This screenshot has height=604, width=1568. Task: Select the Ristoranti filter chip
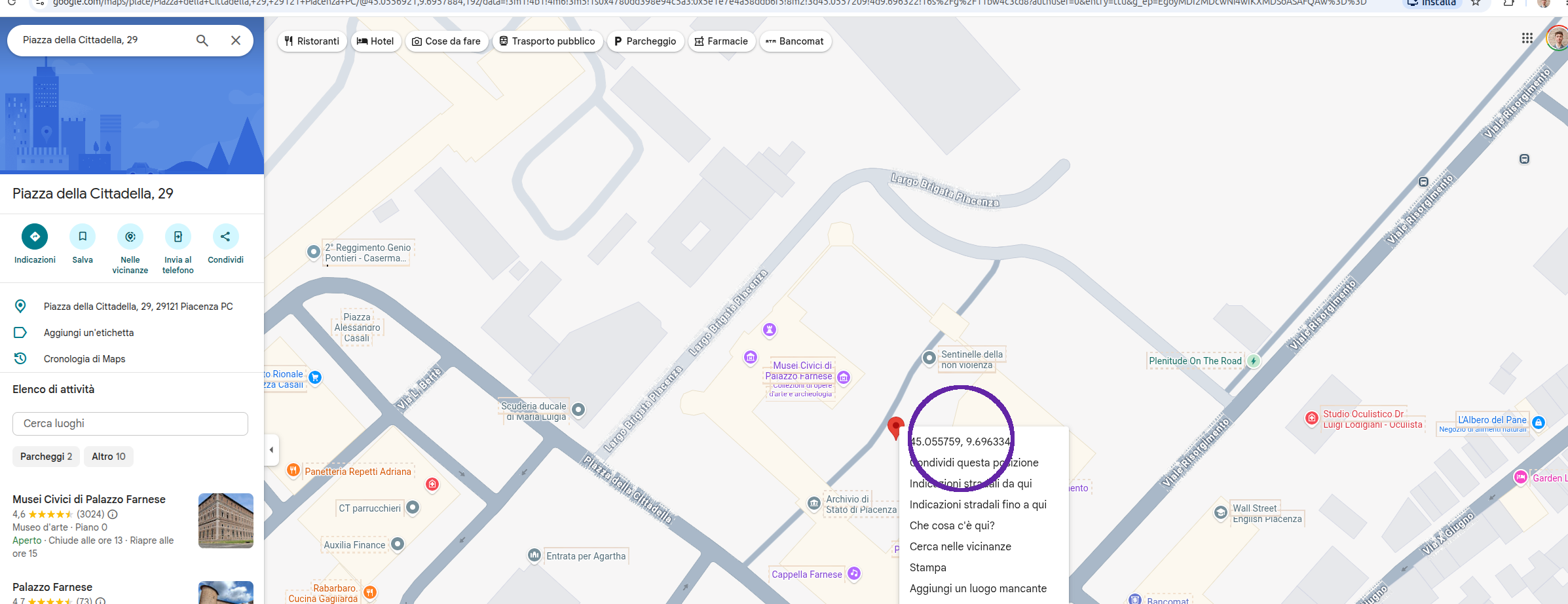[x=312, y=41]
